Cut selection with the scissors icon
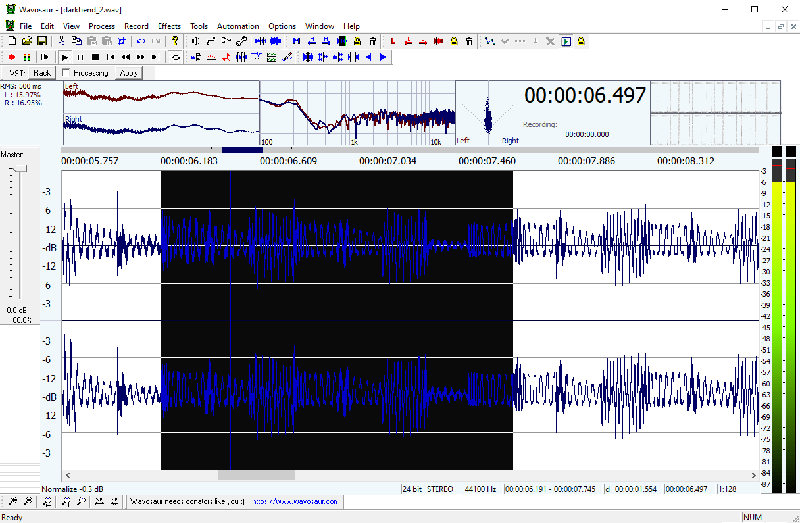The height and width of the screenshot is (523, 800). [x=62, y=41]
